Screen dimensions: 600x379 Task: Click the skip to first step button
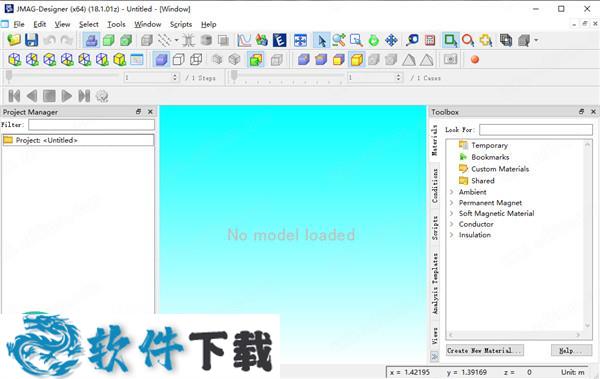(x=14, y=96)
